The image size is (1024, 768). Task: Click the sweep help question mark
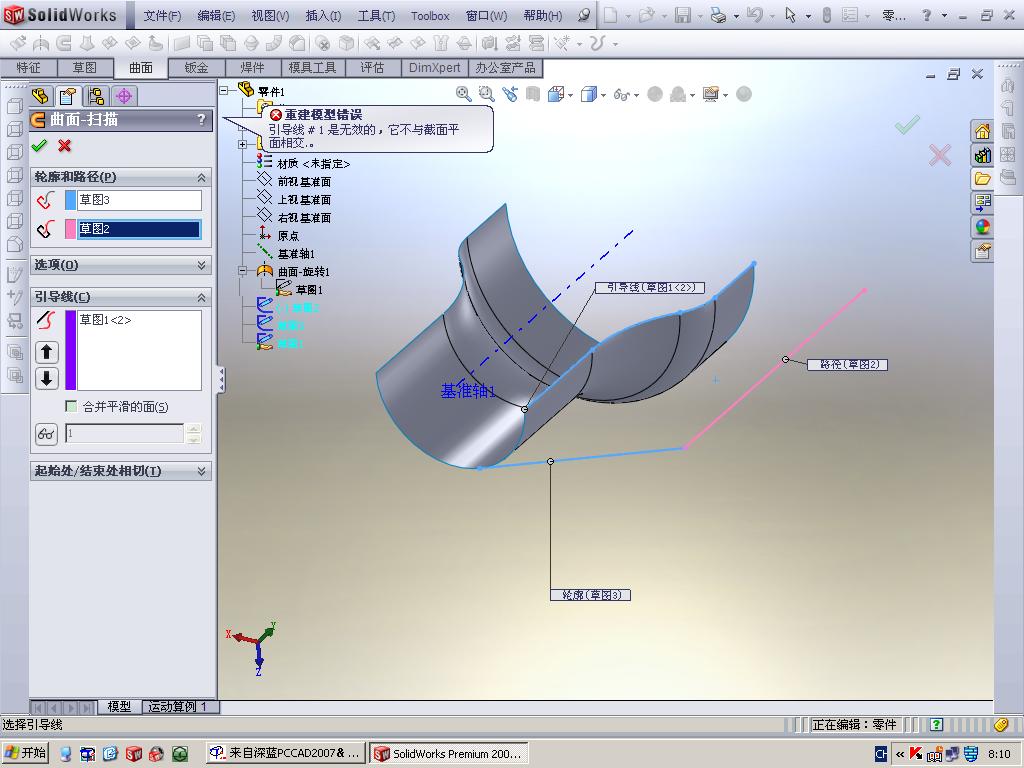pyautogui.click(x=201, y=120)
